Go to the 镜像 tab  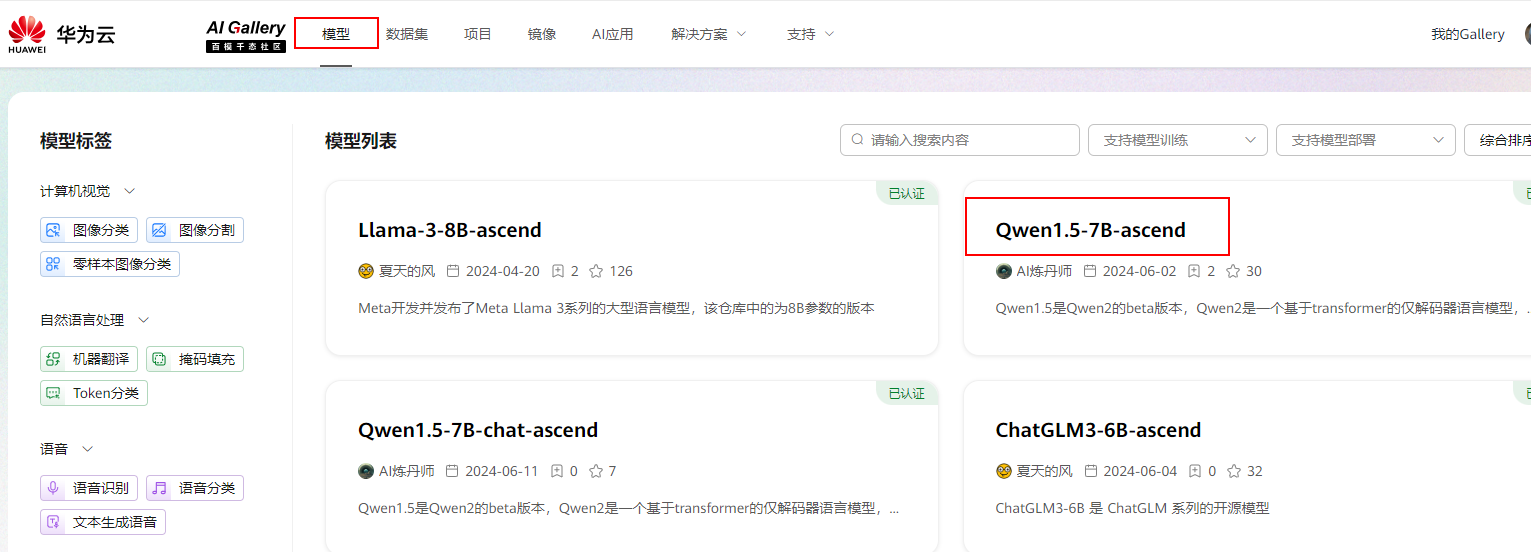coord(542,34)
